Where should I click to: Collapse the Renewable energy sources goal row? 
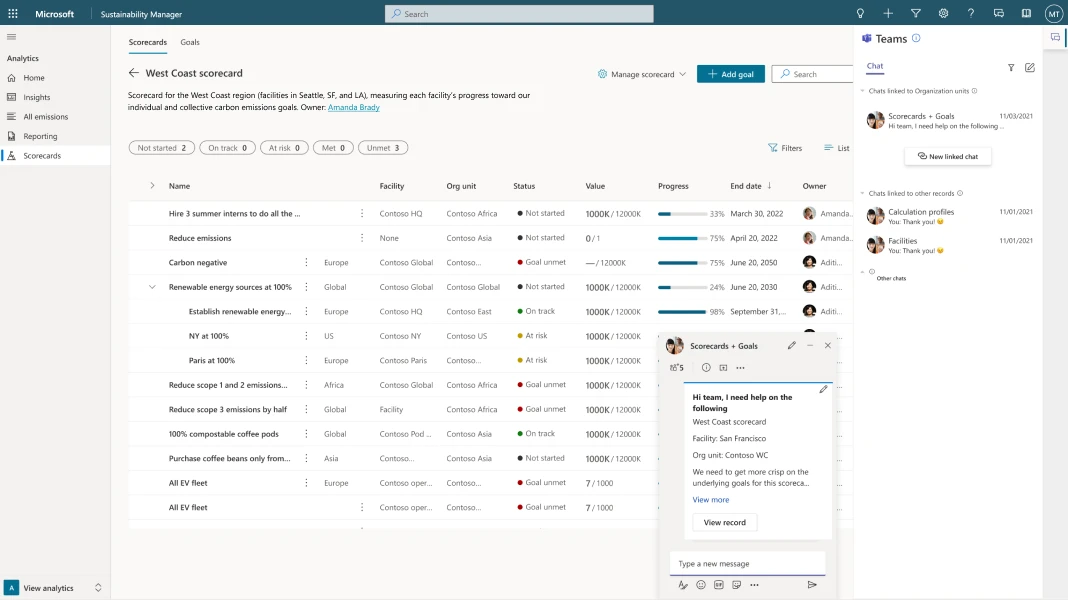pos(152,287)
